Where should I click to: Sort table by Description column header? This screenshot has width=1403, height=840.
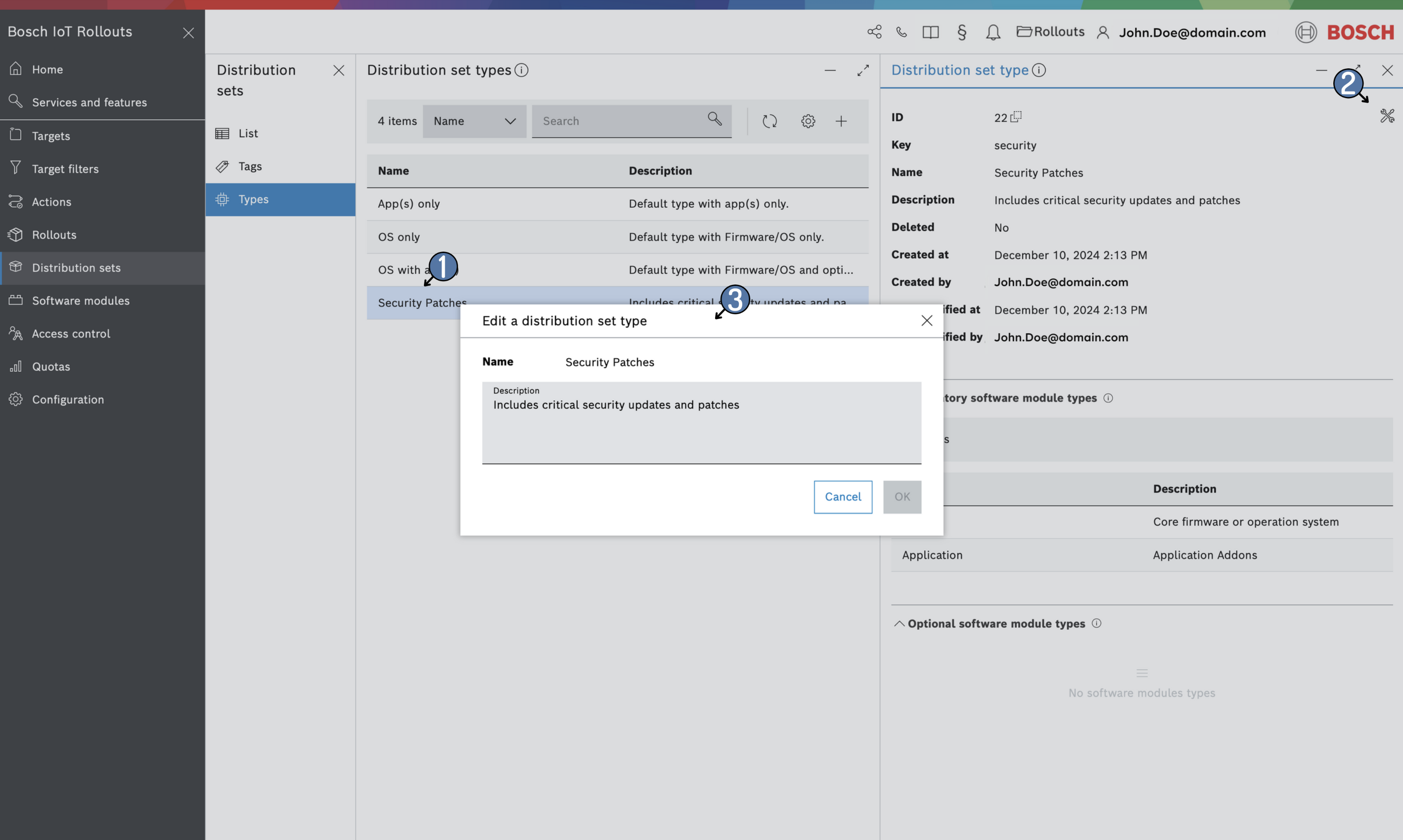pyautogui.click(x=660, y=171)
